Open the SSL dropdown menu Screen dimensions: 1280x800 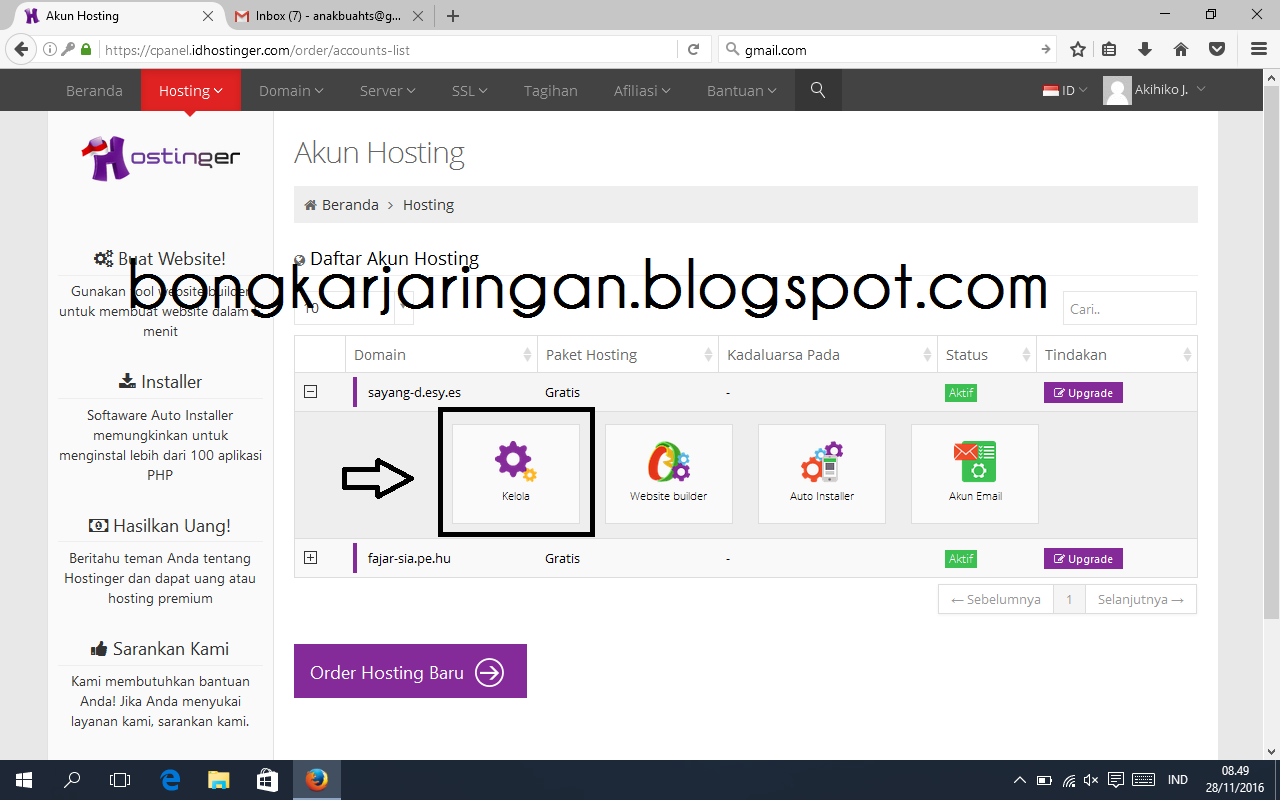click(469, 90)
